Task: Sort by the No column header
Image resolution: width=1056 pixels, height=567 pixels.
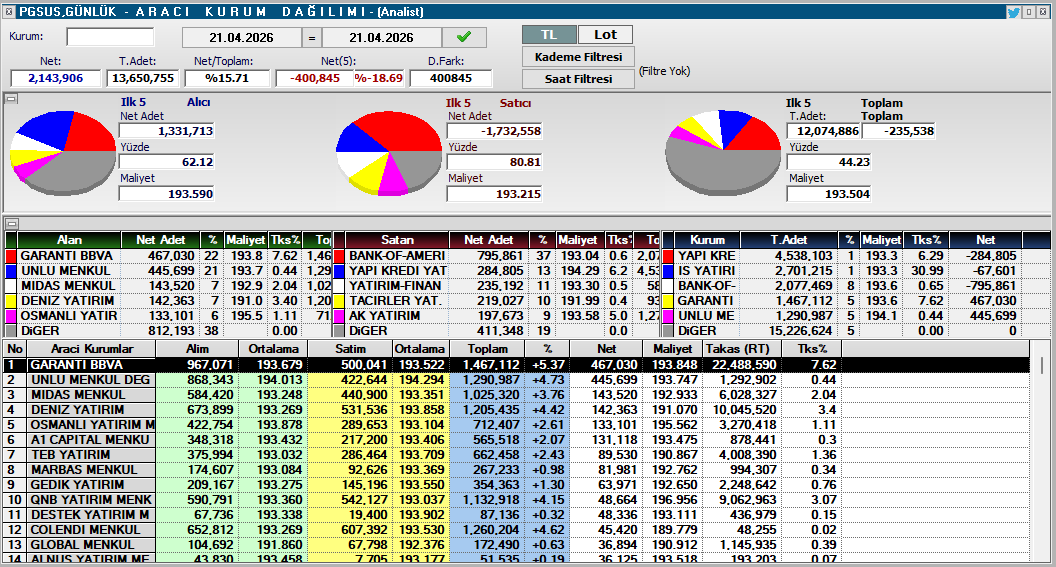Action: (15, 349)
